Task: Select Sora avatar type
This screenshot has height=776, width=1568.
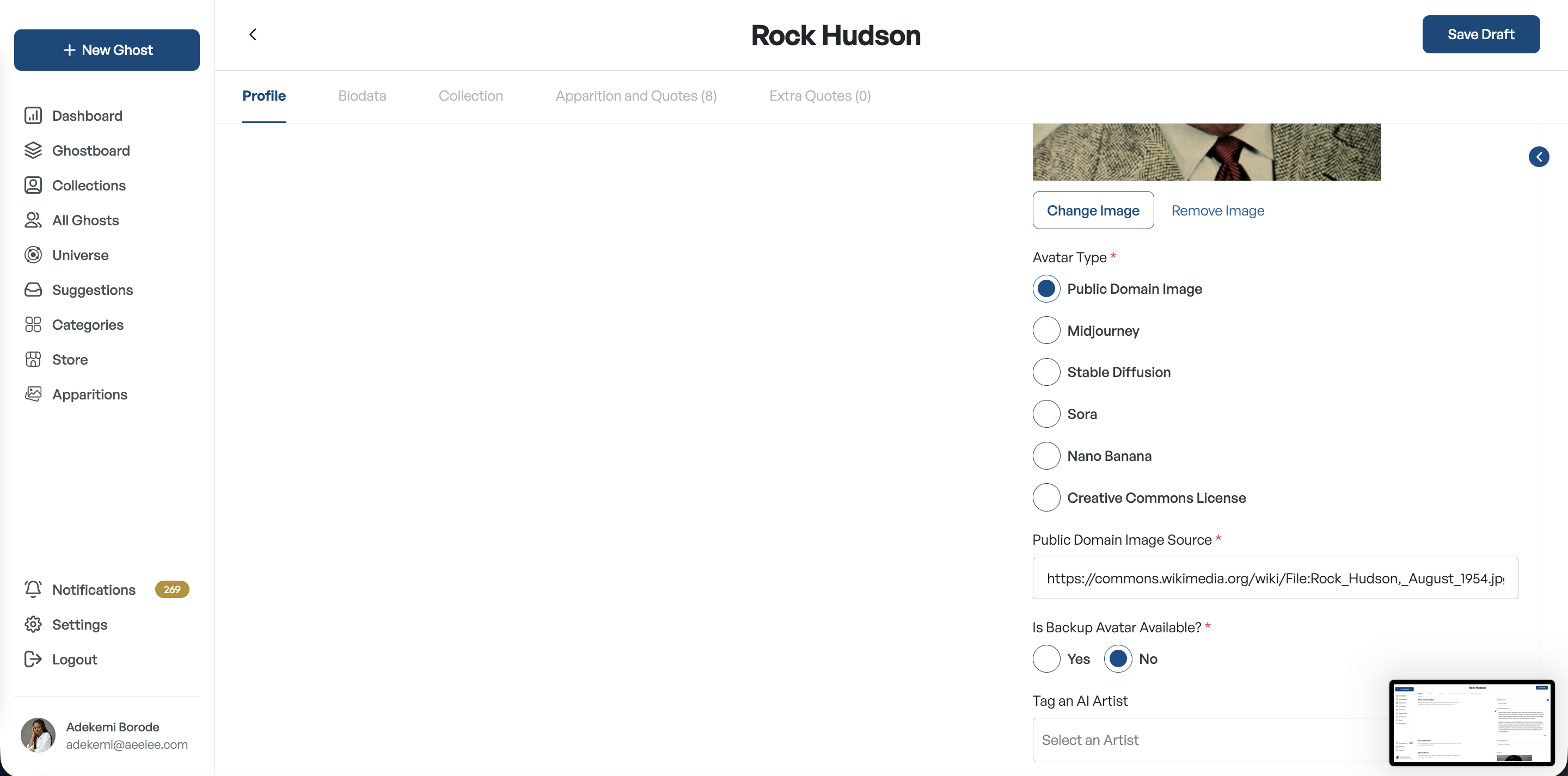Action: (x=1046, y=414)
